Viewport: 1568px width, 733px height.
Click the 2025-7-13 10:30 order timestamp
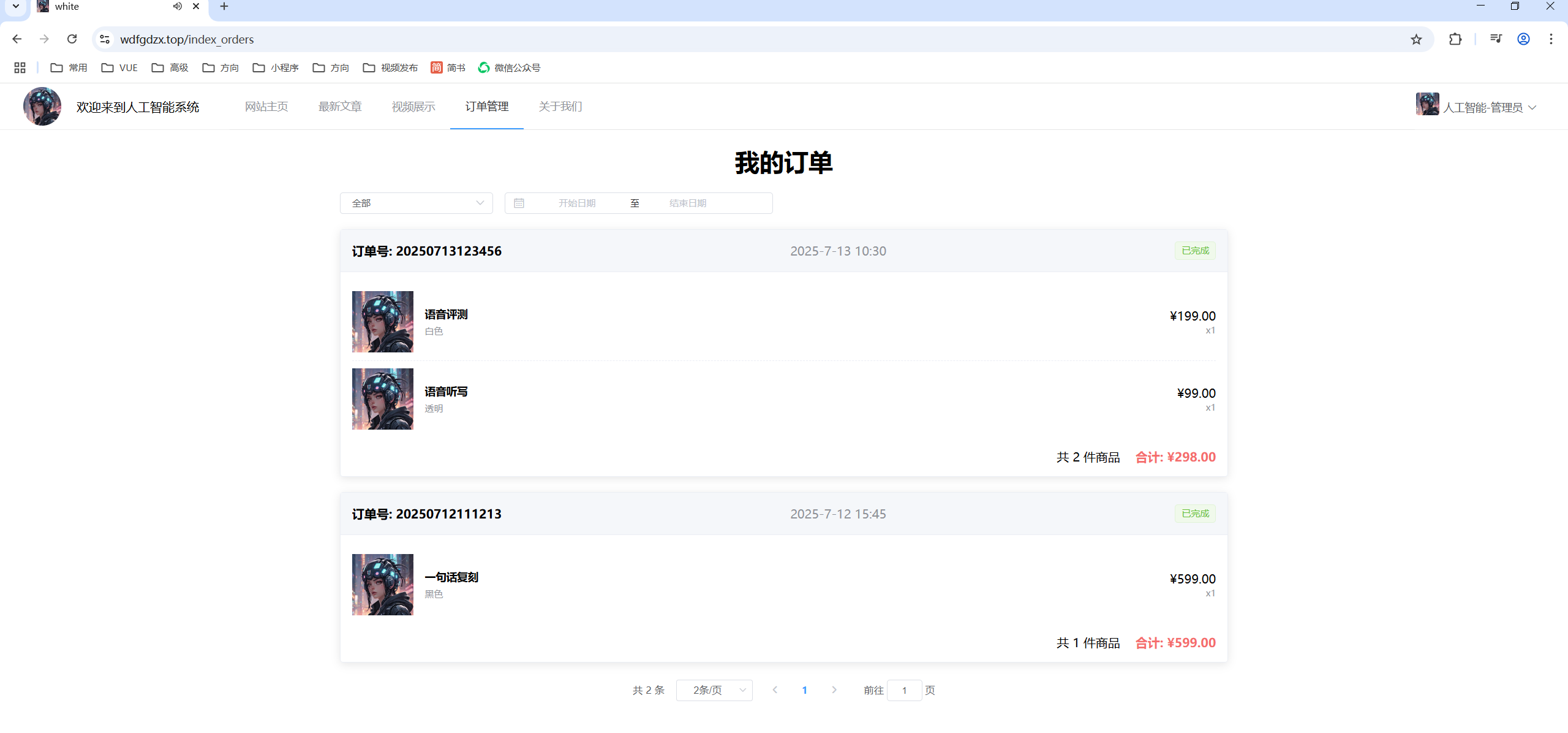click(838, 251)
